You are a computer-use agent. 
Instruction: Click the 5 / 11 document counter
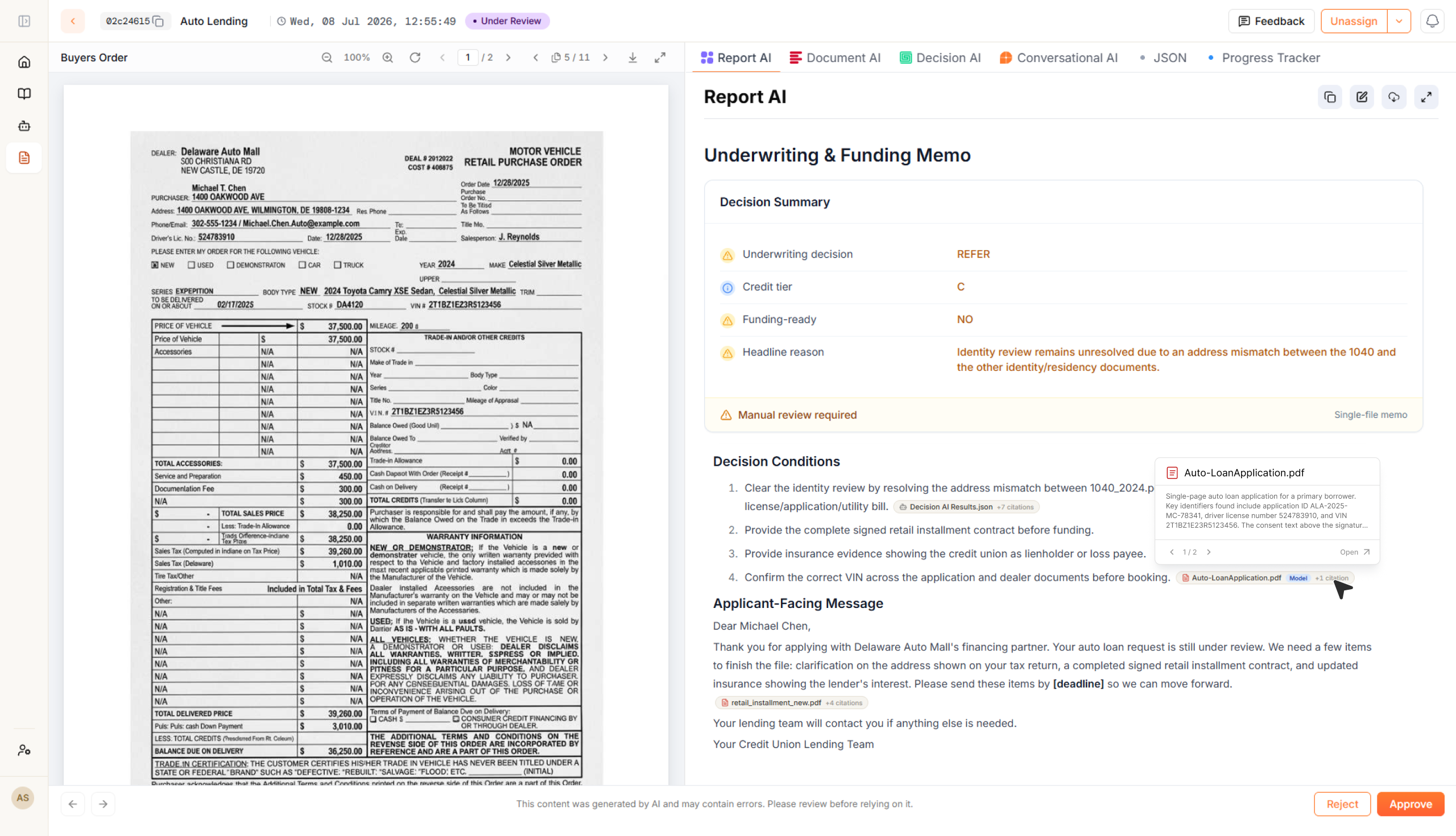coord(570,57)
